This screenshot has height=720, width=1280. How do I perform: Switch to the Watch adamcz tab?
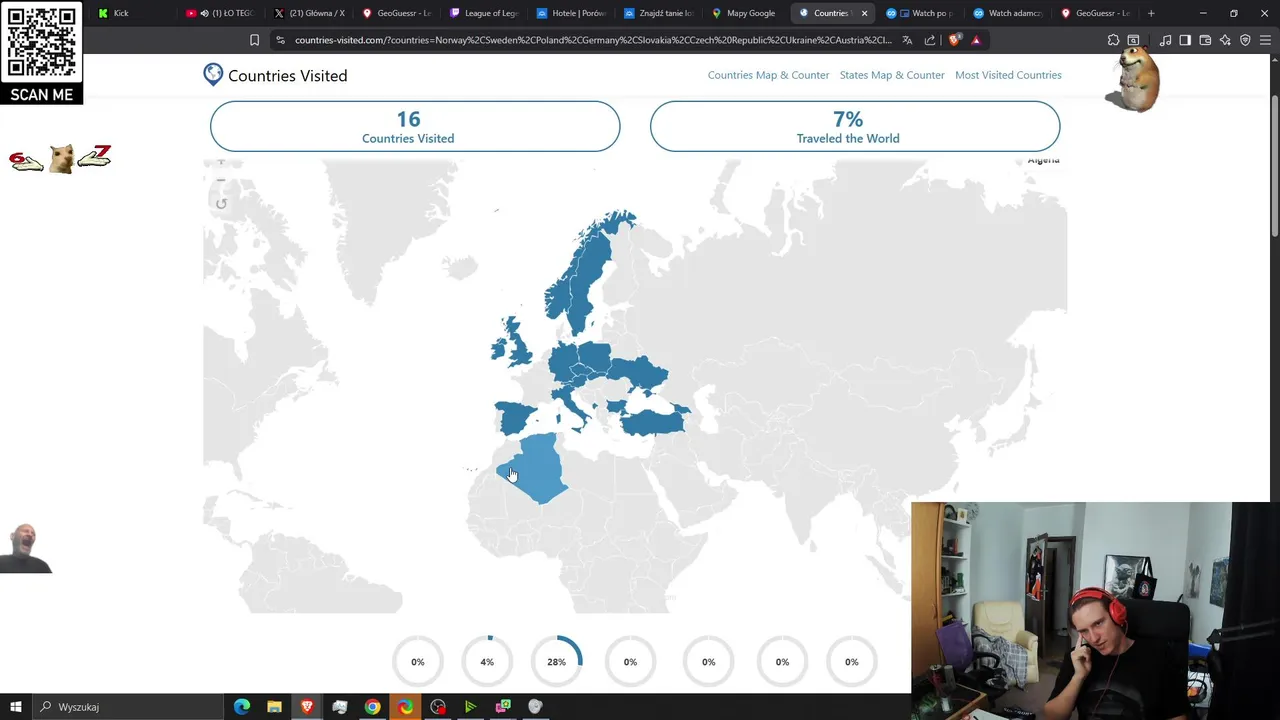(1008, 13)
